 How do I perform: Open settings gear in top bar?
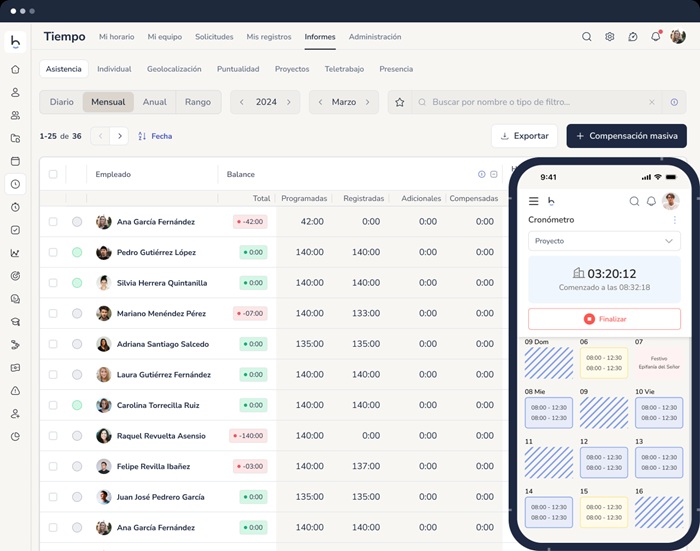[609, 37]
